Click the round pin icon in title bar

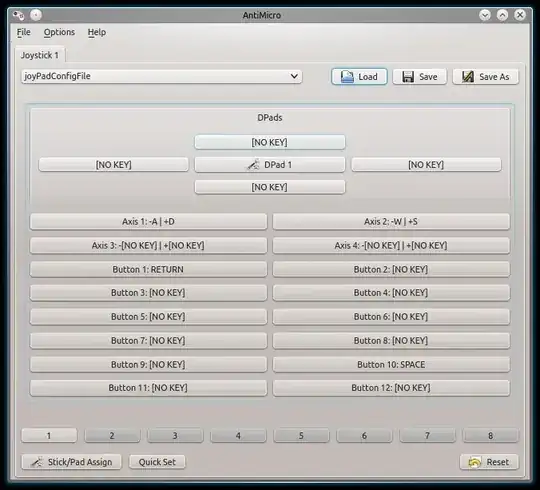click(36, 15)
